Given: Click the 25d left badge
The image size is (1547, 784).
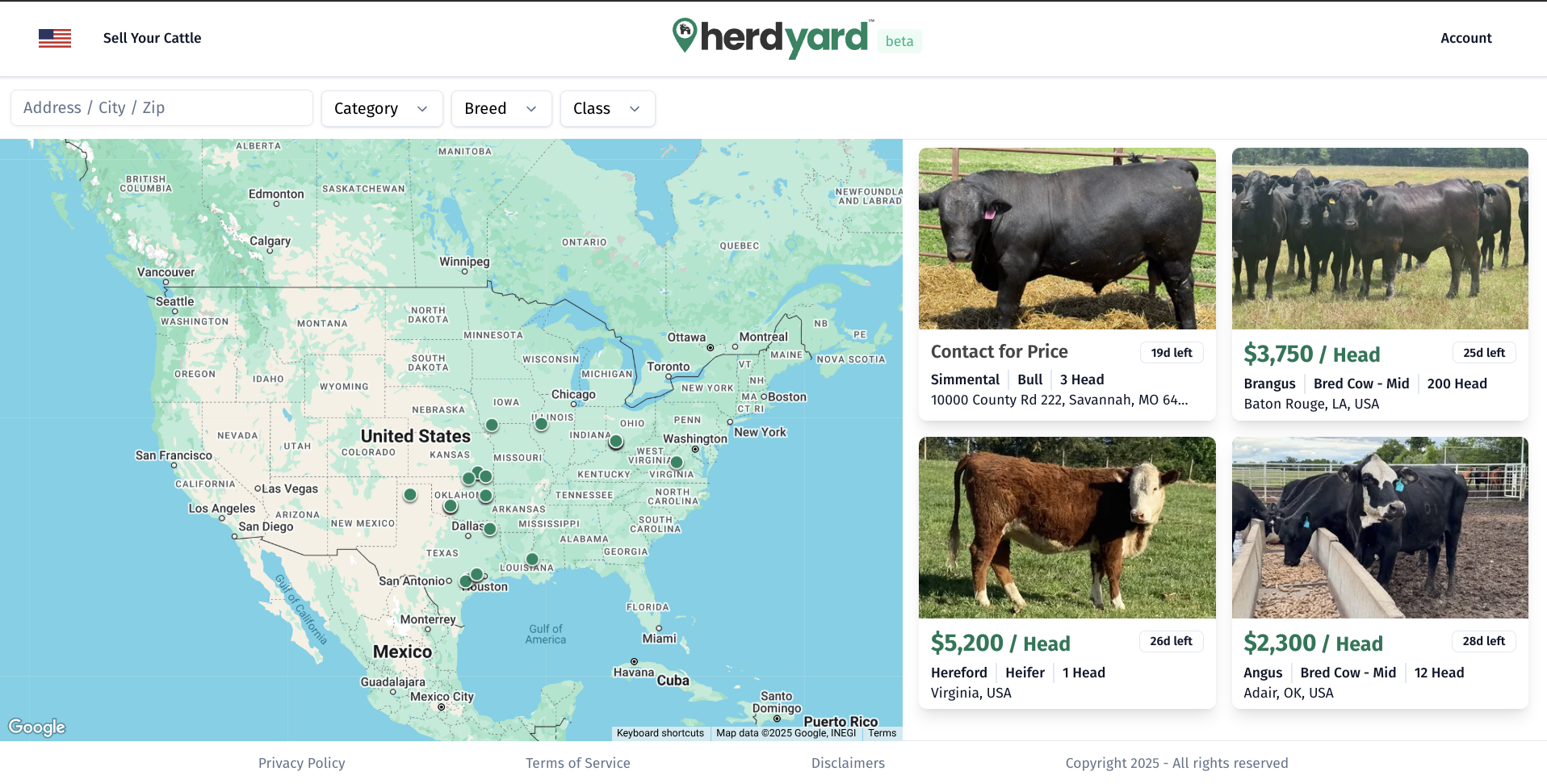Looking at the screenshot, I should point(1484,353).
